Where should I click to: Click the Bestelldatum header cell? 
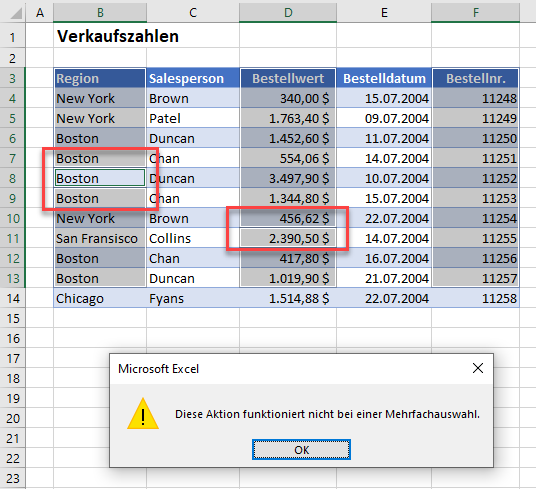tap(384, 78)
